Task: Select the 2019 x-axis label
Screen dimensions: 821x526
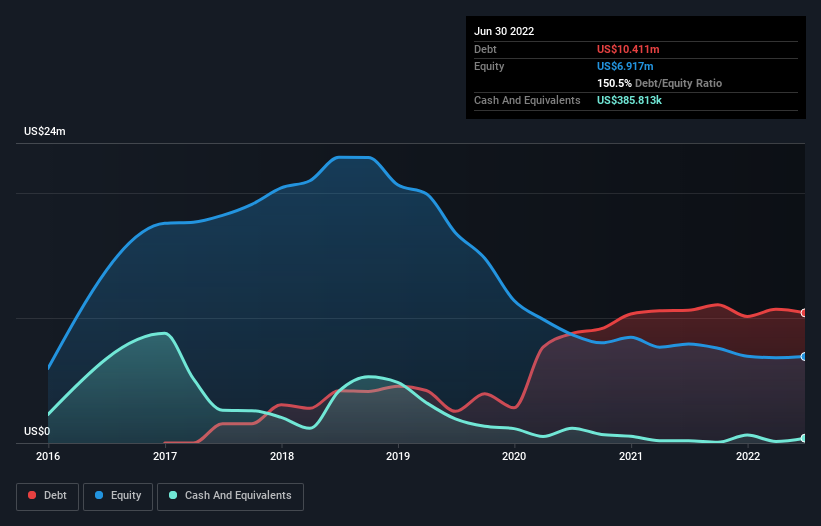Action: click(398, 456)
